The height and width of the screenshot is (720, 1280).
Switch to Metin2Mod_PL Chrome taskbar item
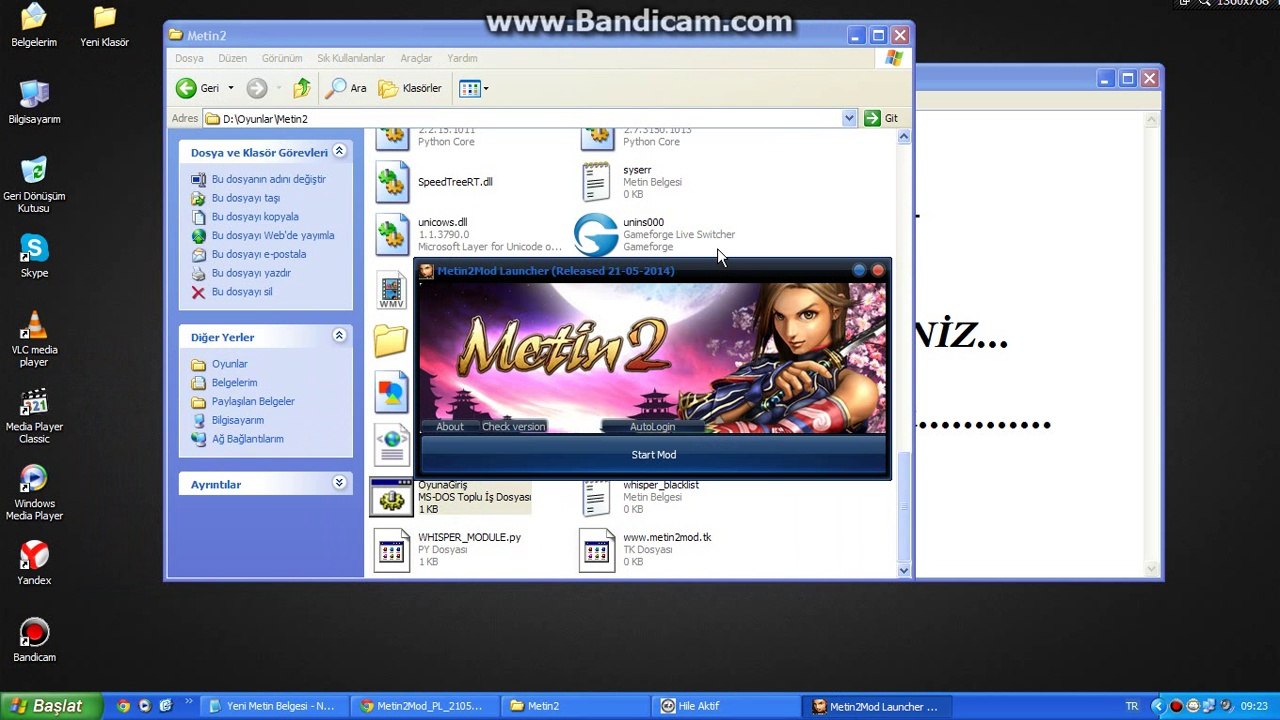click(x=424, y=706)
